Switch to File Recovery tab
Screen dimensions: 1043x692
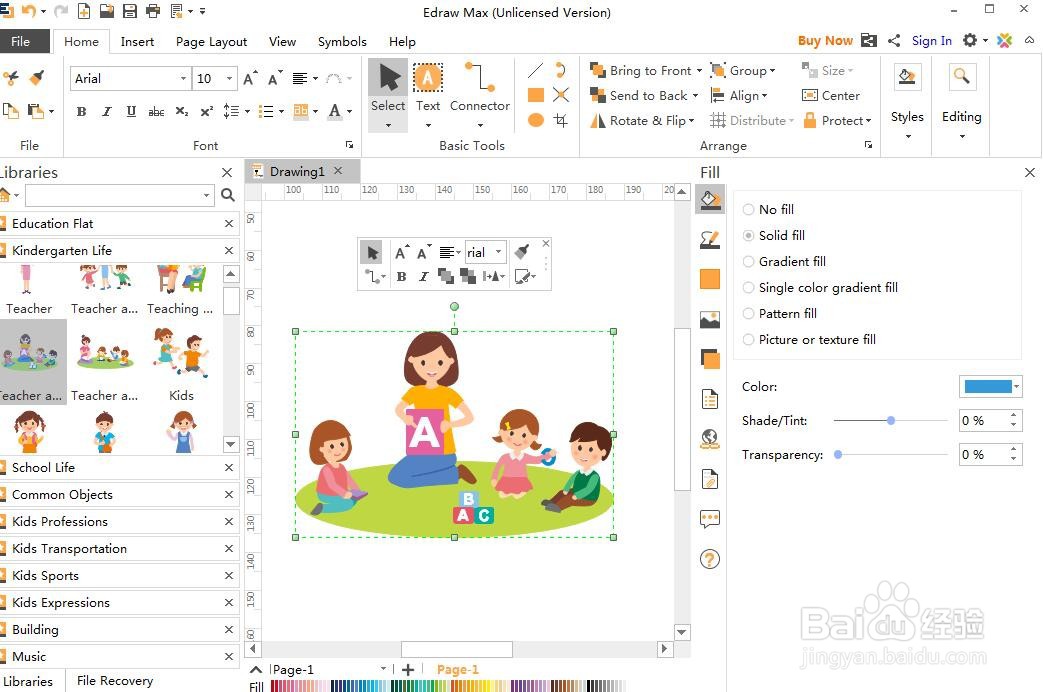[114, 681]
